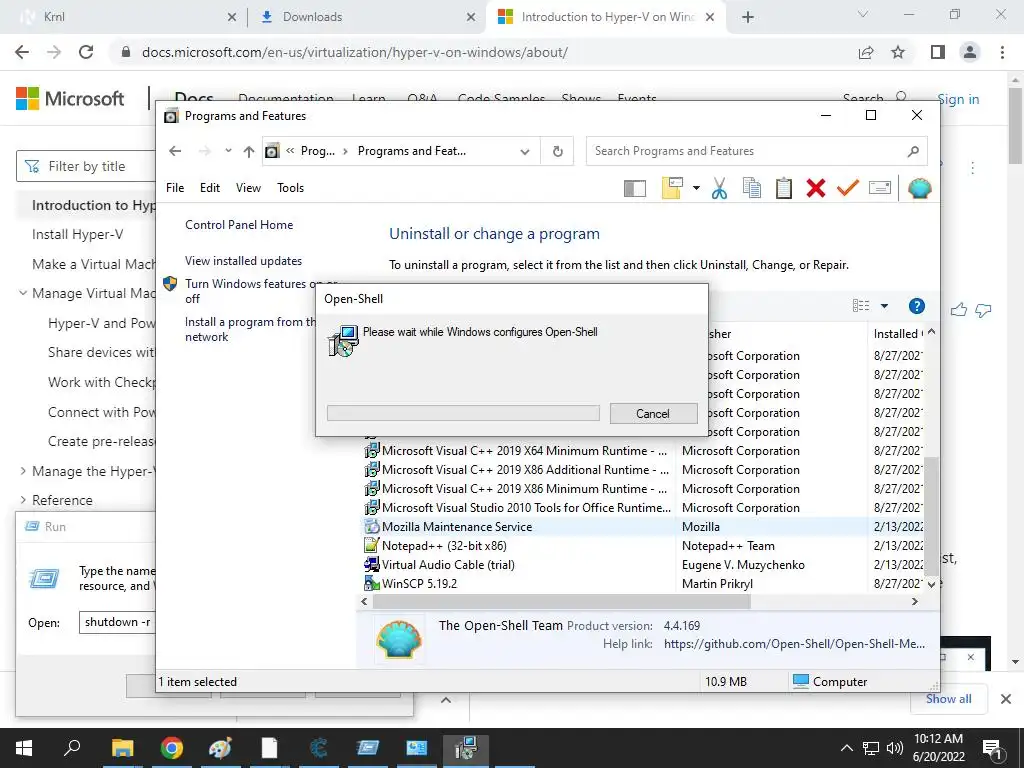Click thumbs up feedback icon on Docs page

[x=959, y=310]
